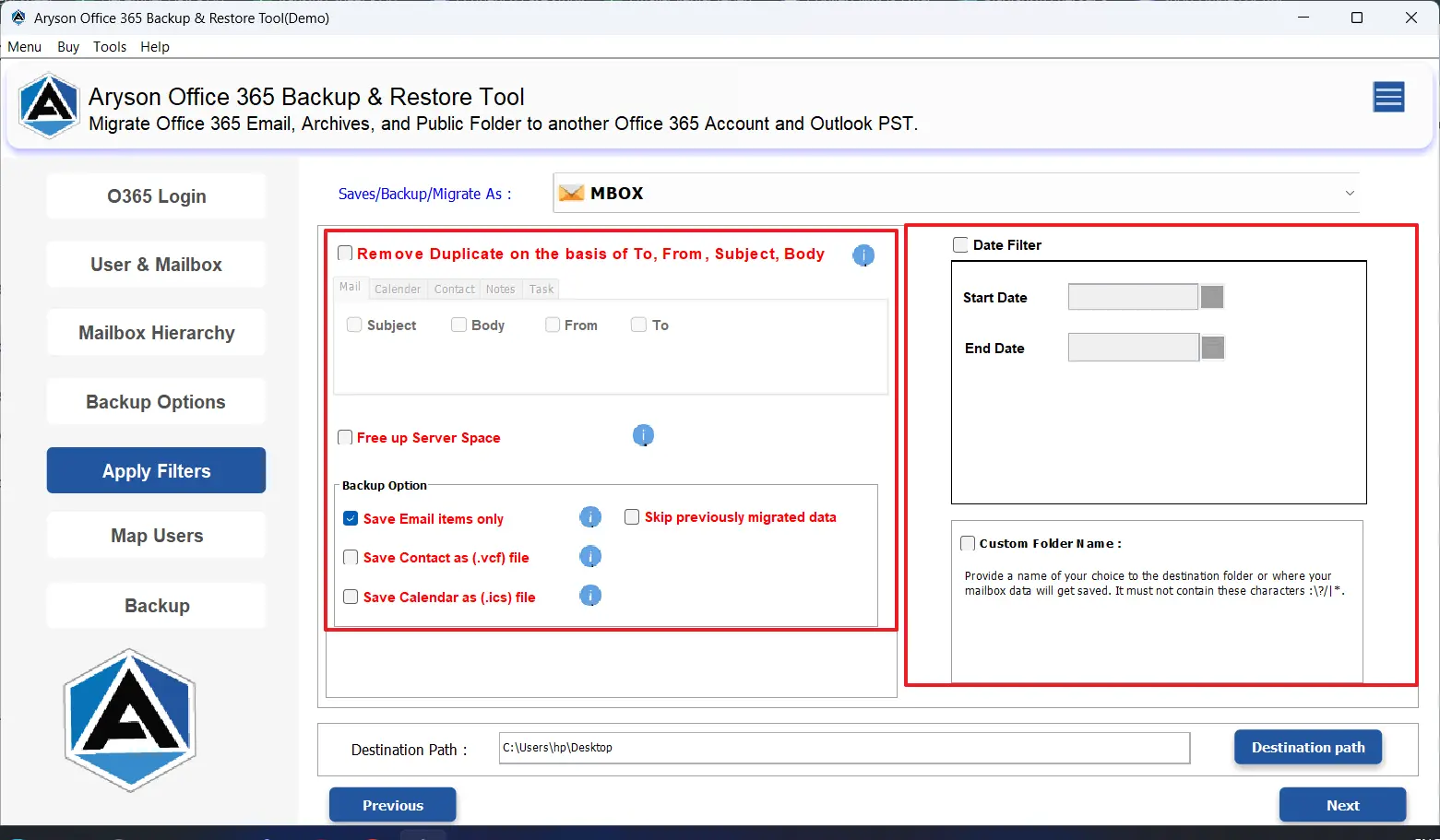The height and width of the screenshot is (840, 1440).
Task: Open the End Date calendar picker
Action: [1213, 348]
